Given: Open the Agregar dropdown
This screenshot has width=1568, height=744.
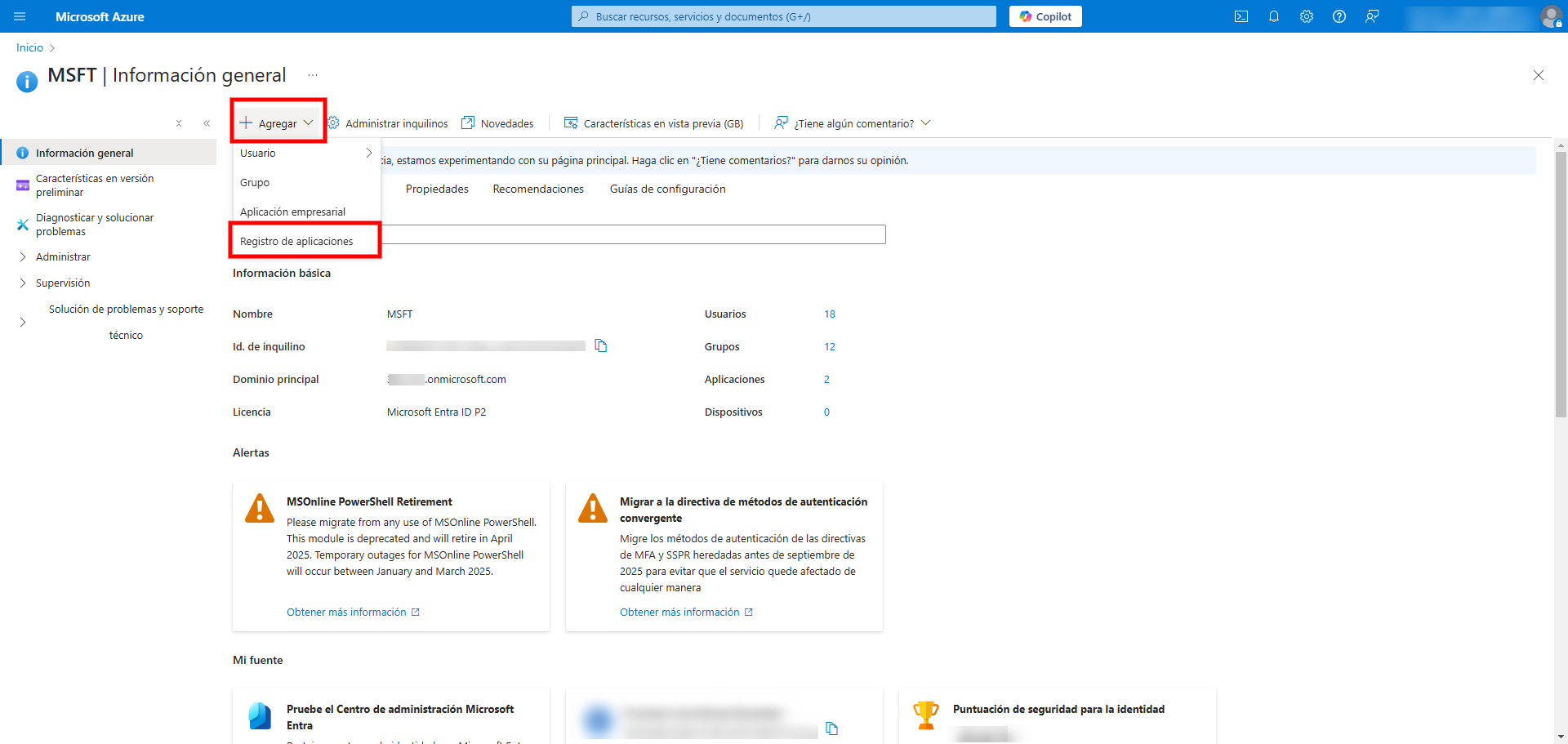Looking at the screenshot, I should coord(277,123).
